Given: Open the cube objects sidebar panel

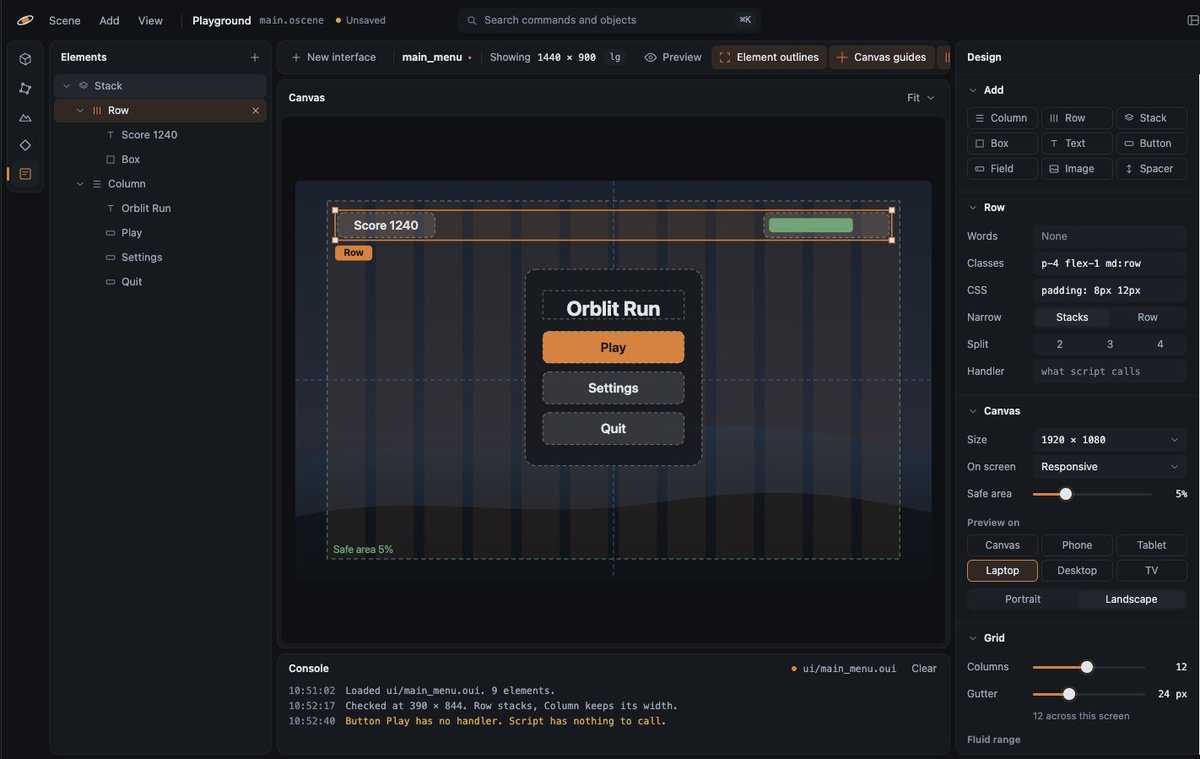Looking at the screenshot, I should 25,59.
